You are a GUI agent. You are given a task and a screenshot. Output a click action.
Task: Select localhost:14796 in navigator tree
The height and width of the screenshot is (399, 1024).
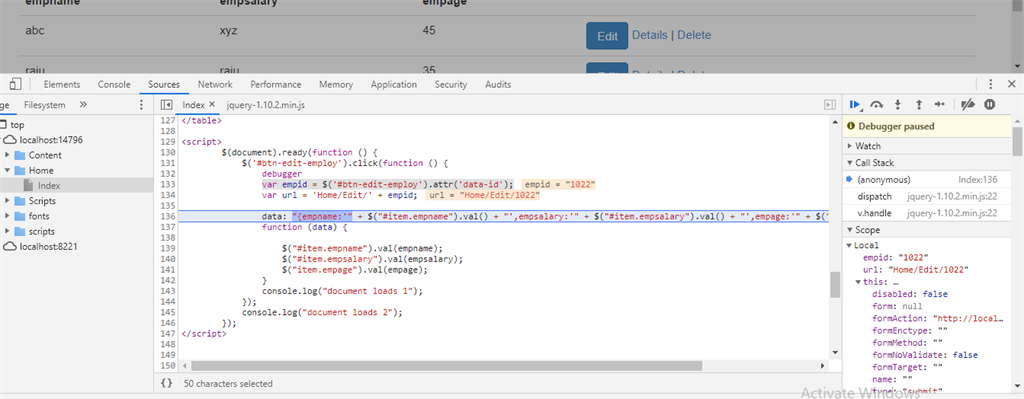click(52, 140)
